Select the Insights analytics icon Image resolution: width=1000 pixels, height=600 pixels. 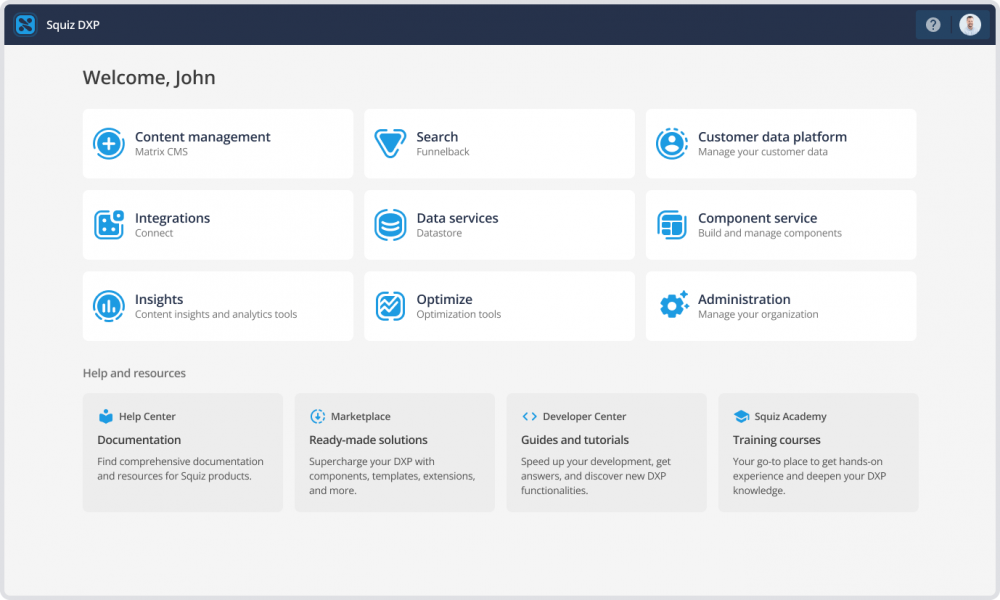pos(108,306)
